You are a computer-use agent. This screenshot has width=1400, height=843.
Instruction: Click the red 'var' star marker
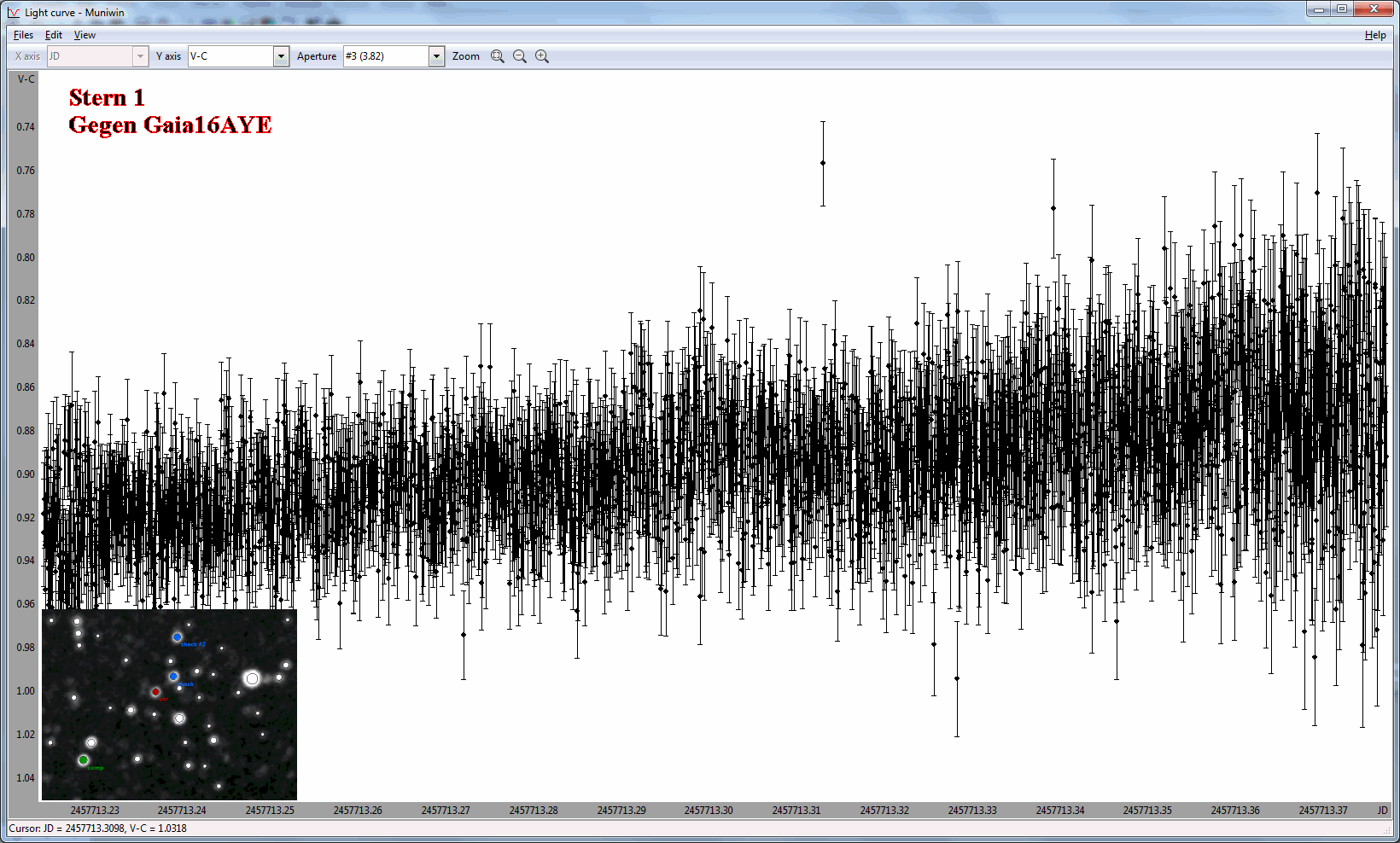pos(155,692)
